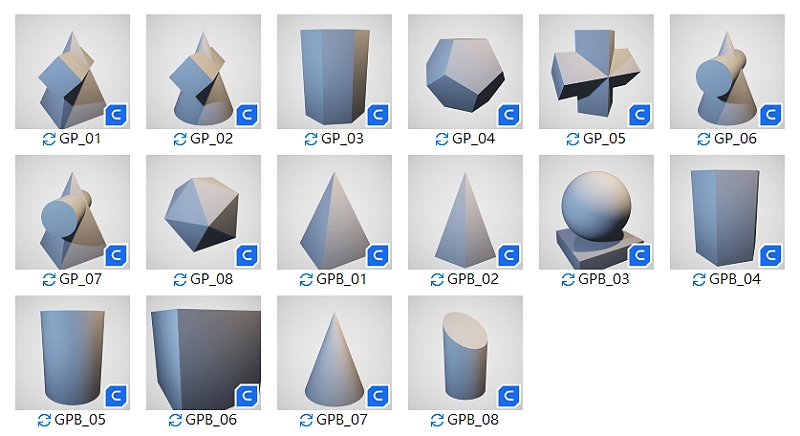
Task: Choose the GPB_07 cone thumbnail
Action: (x=335, y=353)
